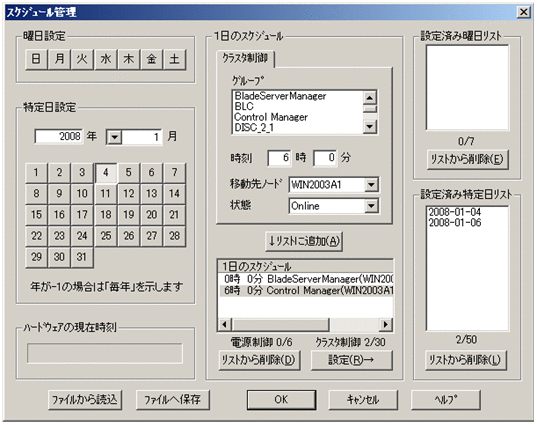The image size is (537, 425).
Task: Select calendar day 25
Action: (105, 236)
